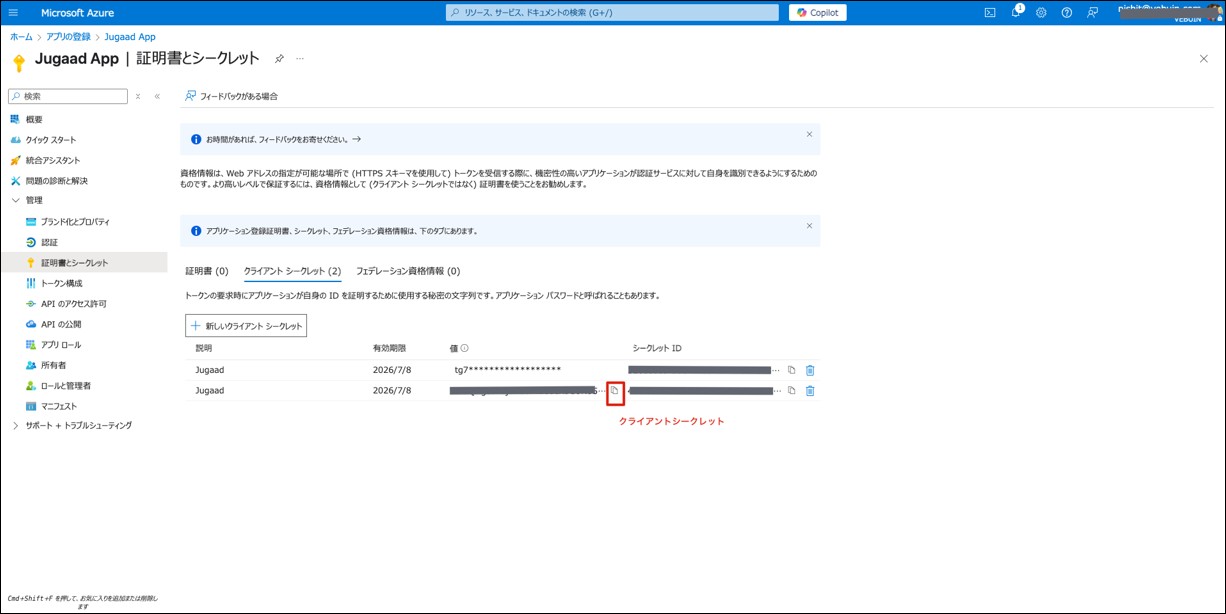Image resolution: width=1226 pixels, height=614 pixels.
Task: Go to Jugaad App breadcrumb
Action: pyautogui.click(x=130, y=36)
